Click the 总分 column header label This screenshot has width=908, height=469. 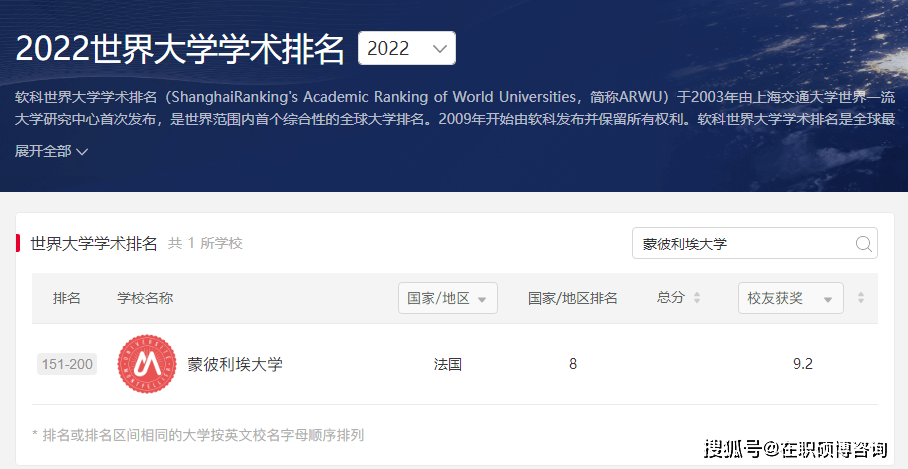670,298
